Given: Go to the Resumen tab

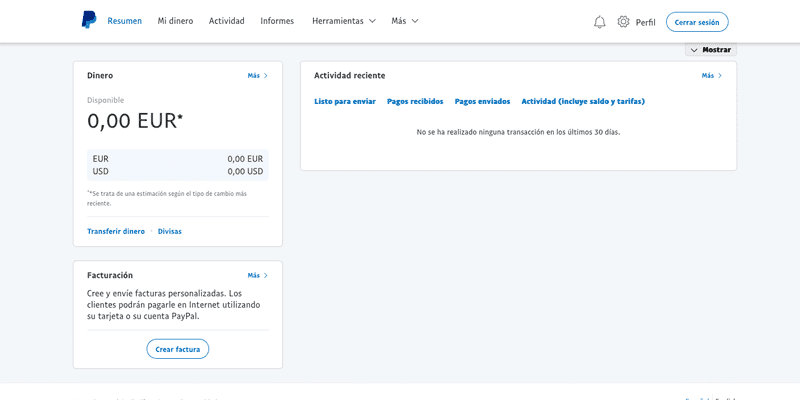Looking at the screenshot, I should click(x=124, y=21).
